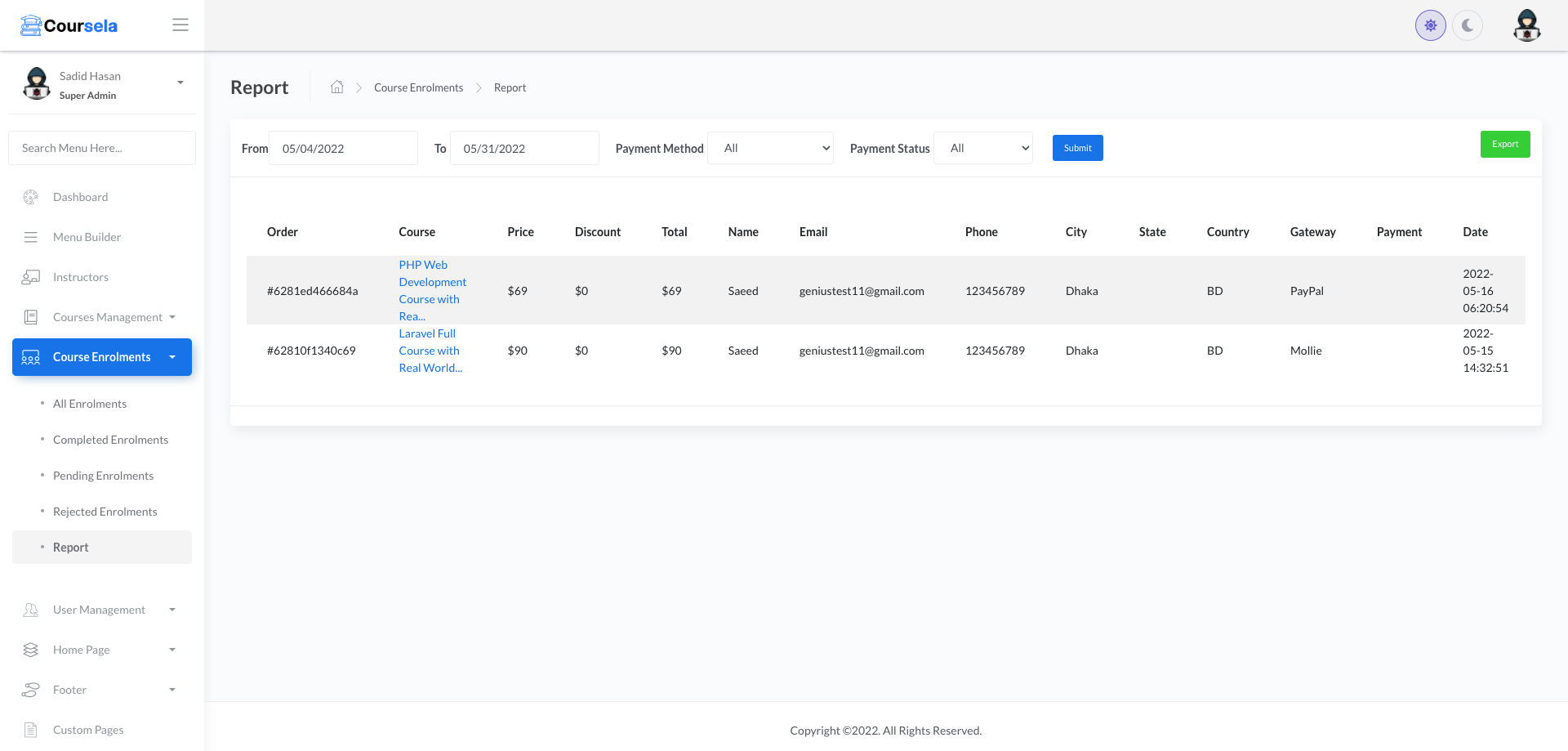Viewport: 1568px width, 751px height.
Task: Select the Course Enrolments icon
Action: [x=30, y=357]
